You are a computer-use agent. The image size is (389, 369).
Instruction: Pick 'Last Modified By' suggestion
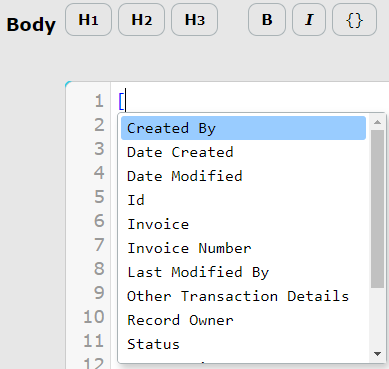tap(243, 272)
